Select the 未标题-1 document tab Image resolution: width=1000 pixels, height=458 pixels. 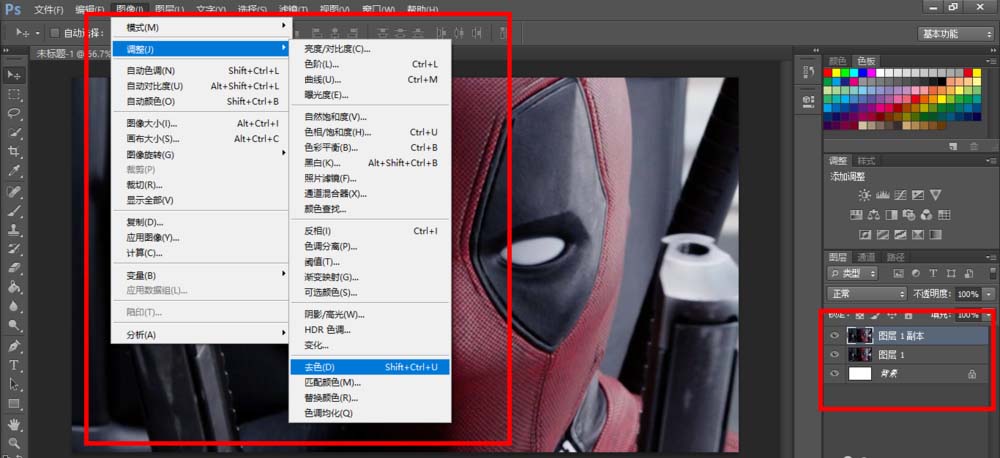[x=73, y=54]
